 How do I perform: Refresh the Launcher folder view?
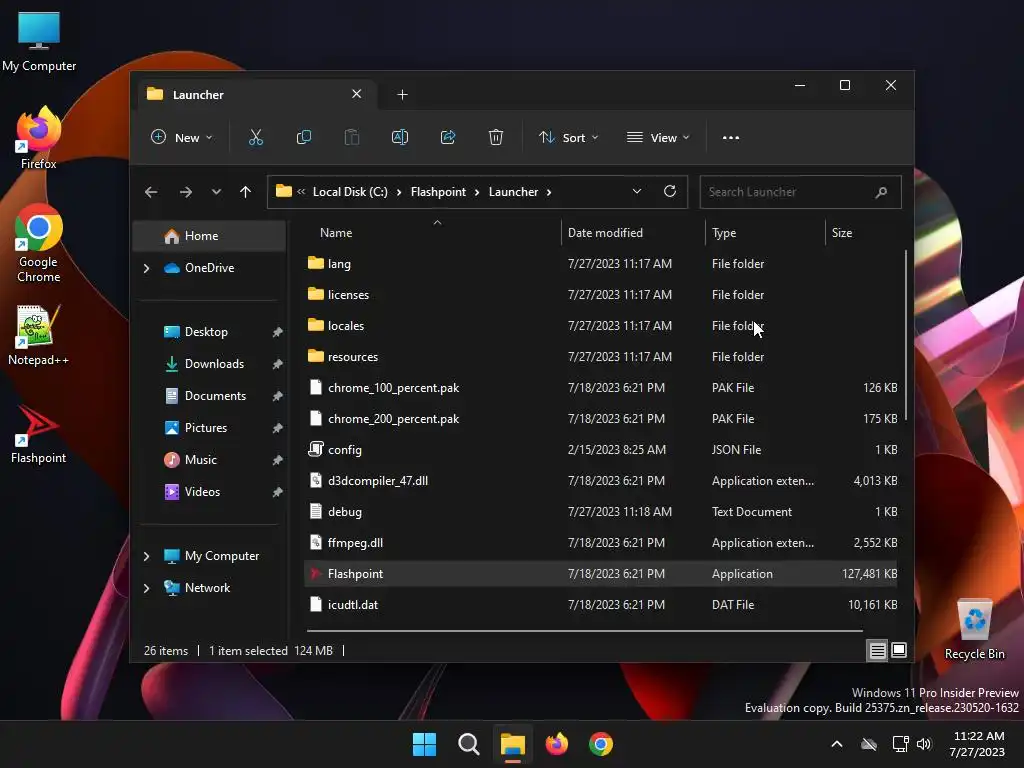(670, 191)
